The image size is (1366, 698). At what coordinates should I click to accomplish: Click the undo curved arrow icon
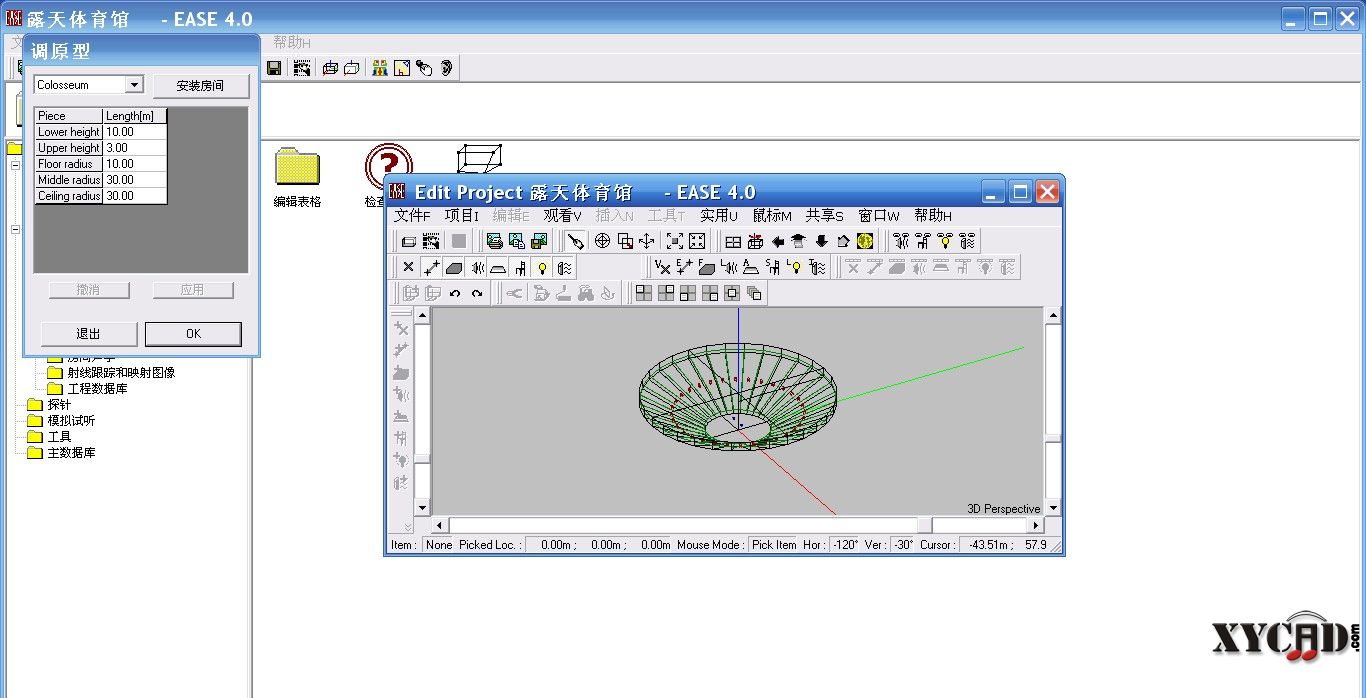pyautogui.click(x=455, y=293)
